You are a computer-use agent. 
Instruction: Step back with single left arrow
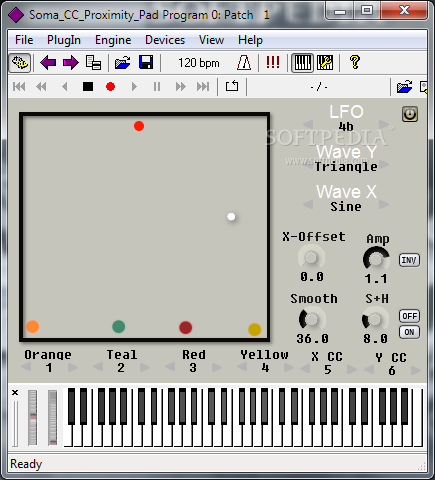(65, 87)
